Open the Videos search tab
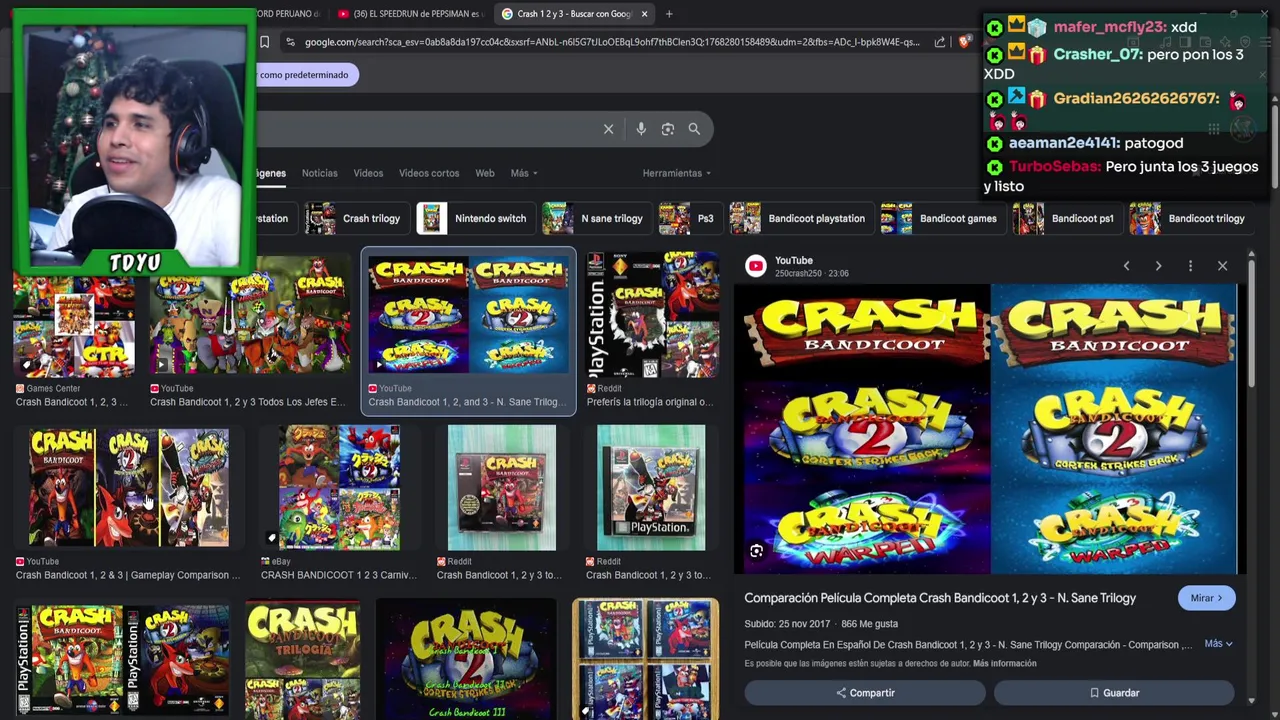1280x720 pixels. [368, 173]
